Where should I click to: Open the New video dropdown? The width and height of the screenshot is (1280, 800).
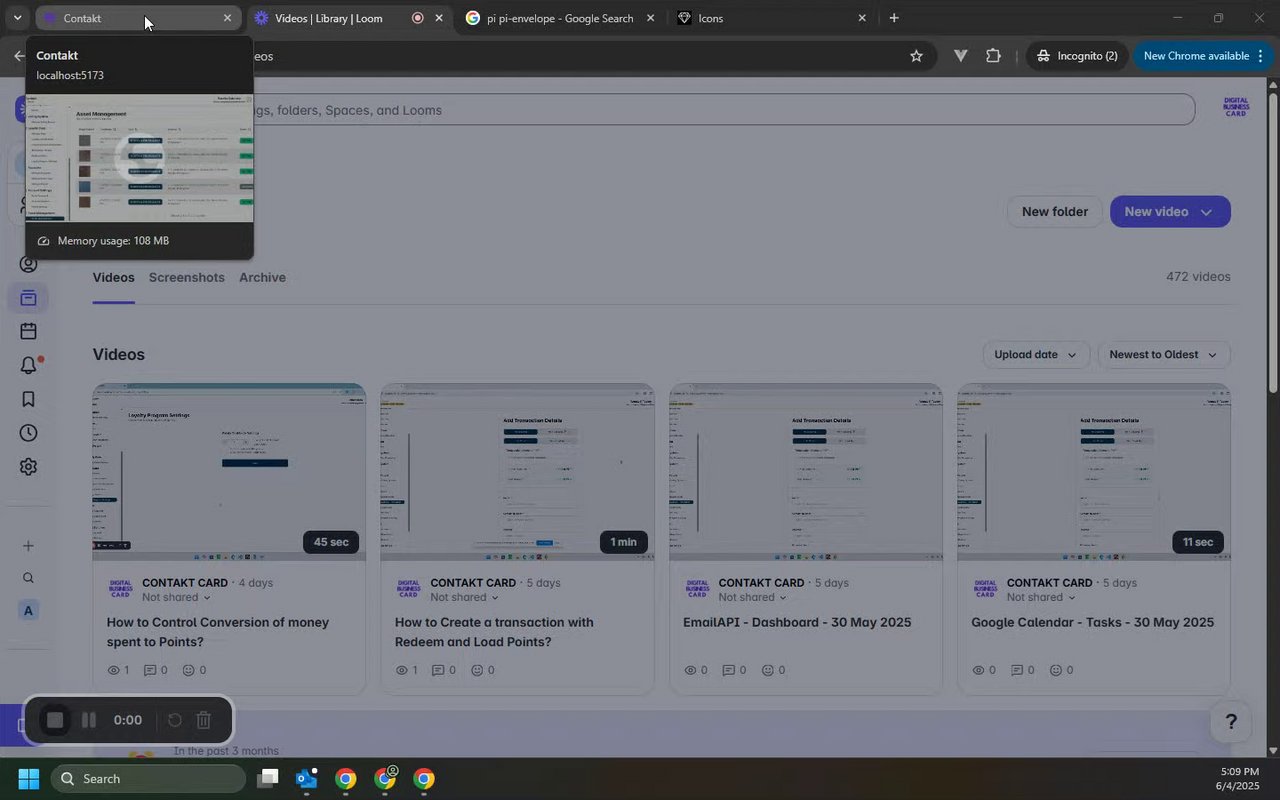1170,212
